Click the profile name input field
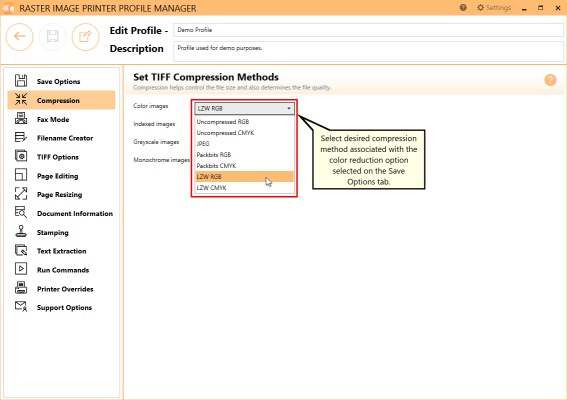The width and height of the screenshot is (567, 400). [x=368, y=30]
